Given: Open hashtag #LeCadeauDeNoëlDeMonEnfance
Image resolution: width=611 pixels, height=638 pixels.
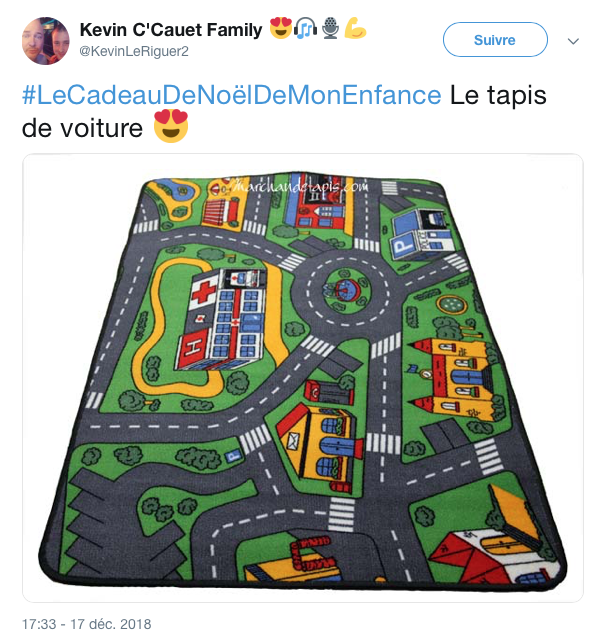Looking at the screenshot, I should pyautogui.click(x=231, y=95).
